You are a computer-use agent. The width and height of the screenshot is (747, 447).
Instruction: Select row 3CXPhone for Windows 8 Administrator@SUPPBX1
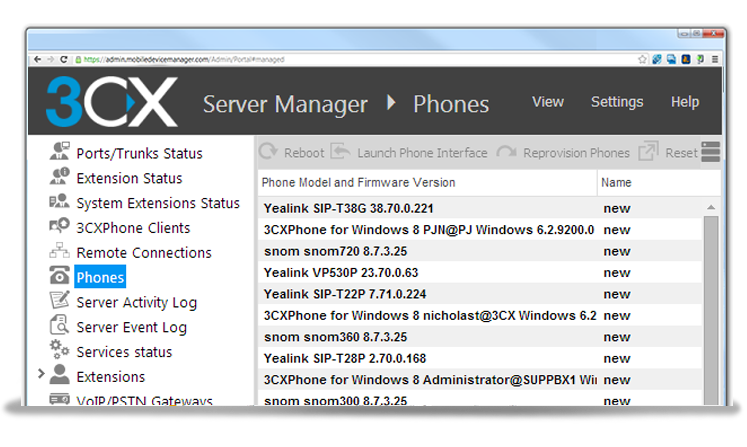[x=480, y=380]
